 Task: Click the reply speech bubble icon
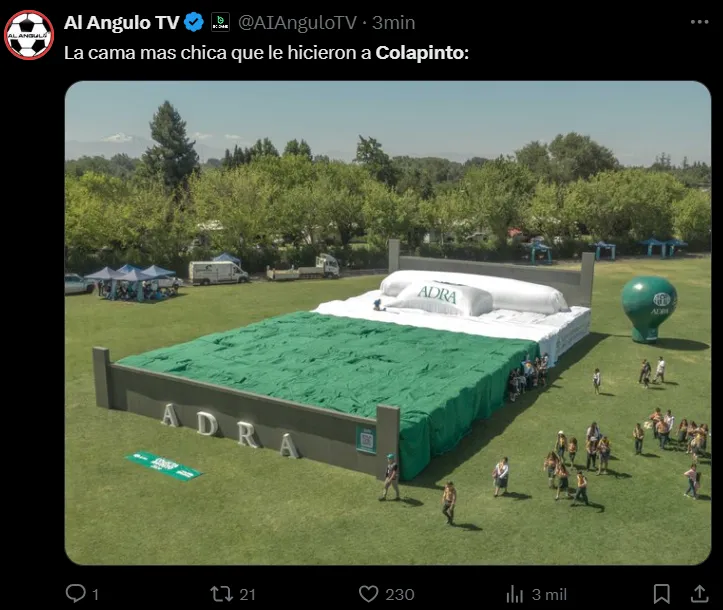click(76, 593)
